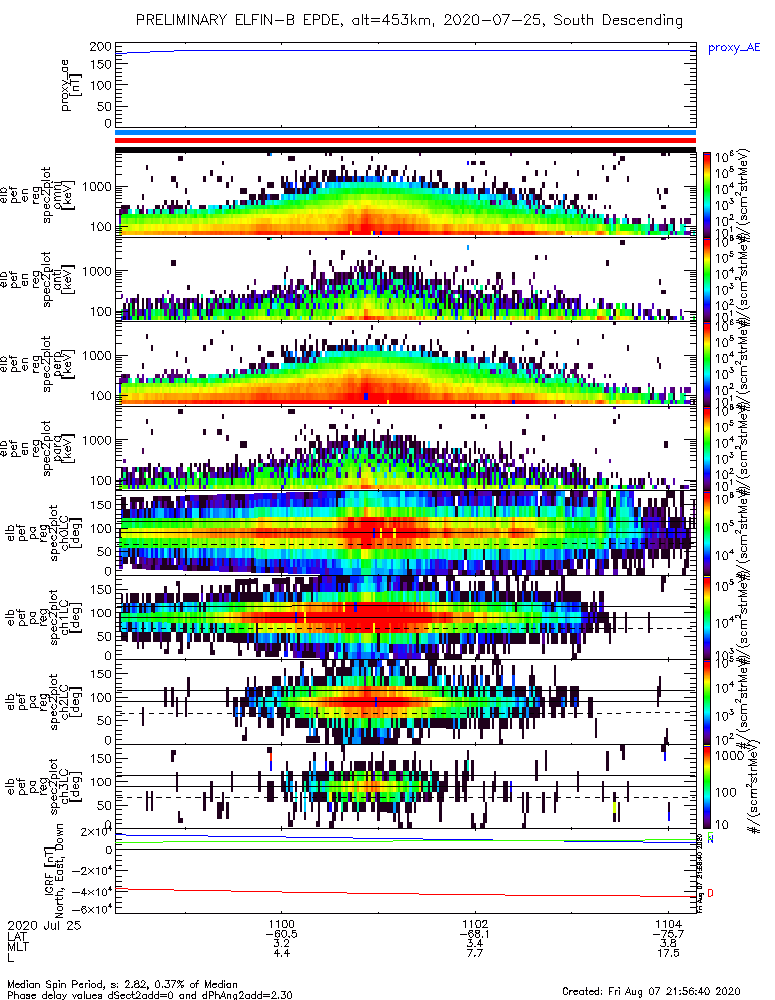Viewport: 775px width, 1000px height.
Task: Click the LAT value "-75.7"
Action: [x=668, y=934]
